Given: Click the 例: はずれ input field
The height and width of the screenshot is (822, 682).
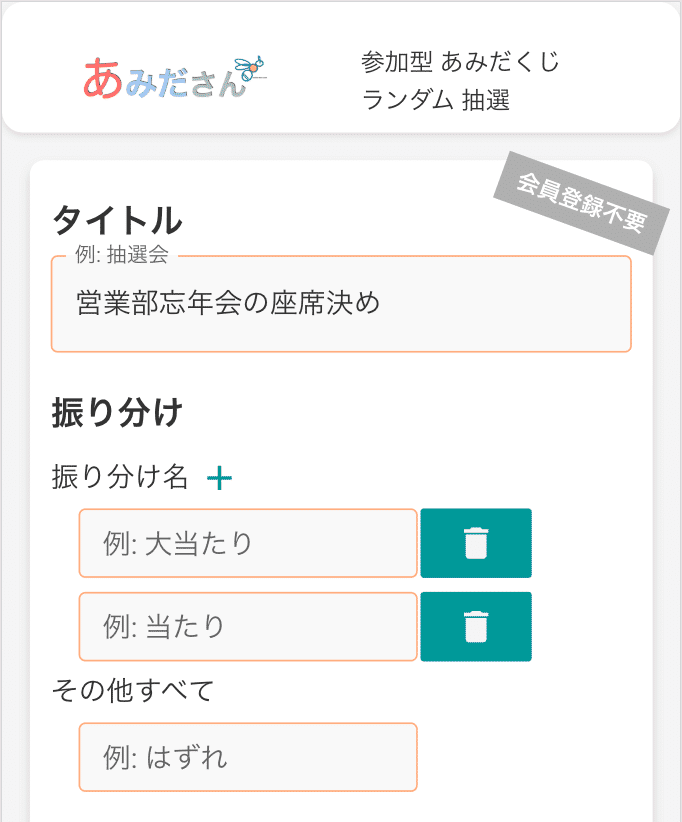Looking at the screenshot, I should (248, 757).
